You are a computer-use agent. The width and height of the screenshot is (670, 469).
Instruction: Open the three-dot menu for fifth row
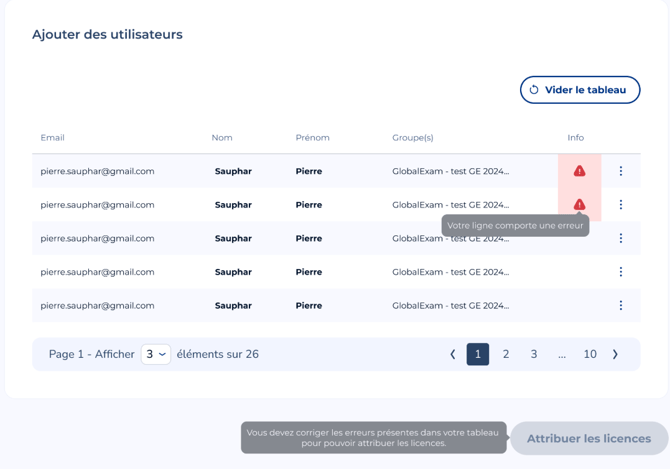(x=620, y=306)
